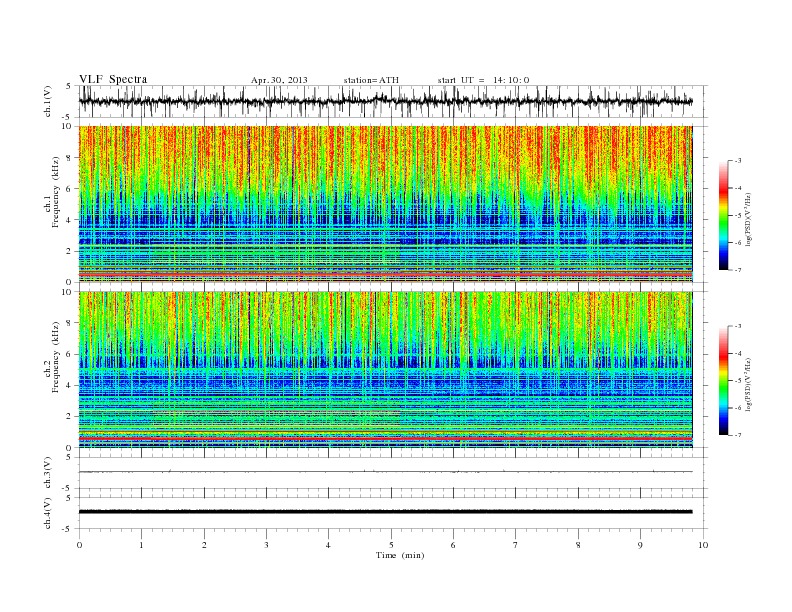Click the ch.1 spectrogram color scale bar
This screenshot has height=612, width=792.
[723, 215]
